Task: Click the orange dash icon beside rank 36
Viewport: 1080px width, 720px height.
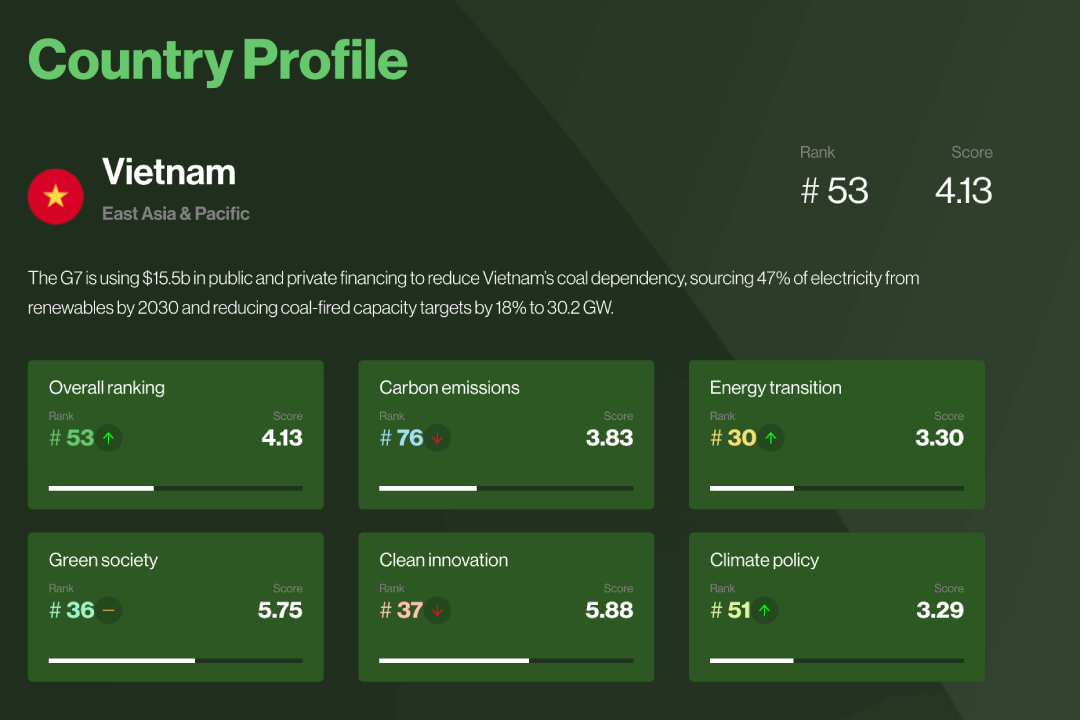Action: coord(109,610)
